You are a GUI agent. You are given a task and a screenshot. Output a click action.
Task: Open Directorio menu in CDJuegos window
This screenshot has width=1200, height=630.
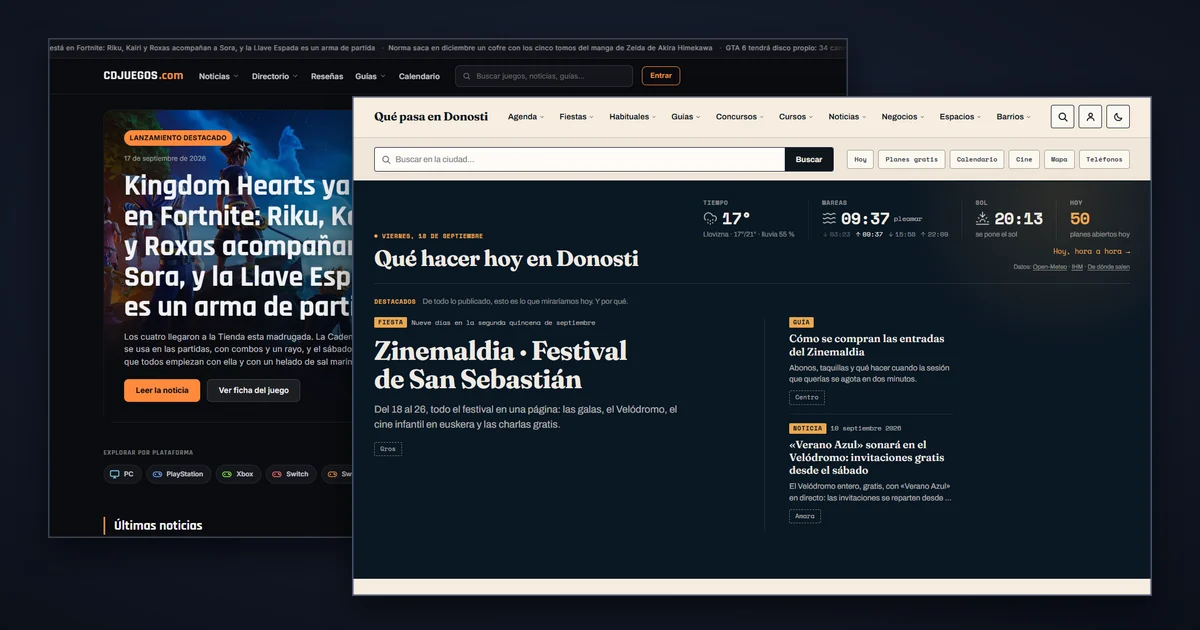[x=274, y=76]
